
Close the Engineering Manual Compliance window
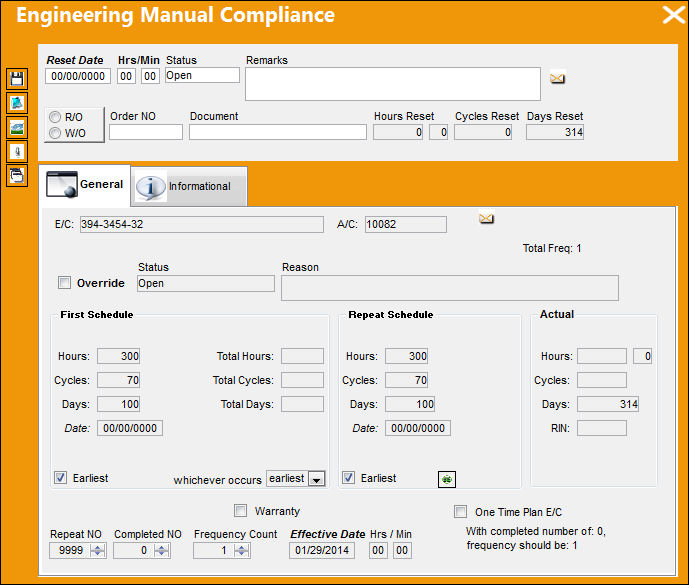tap(673, 15)
